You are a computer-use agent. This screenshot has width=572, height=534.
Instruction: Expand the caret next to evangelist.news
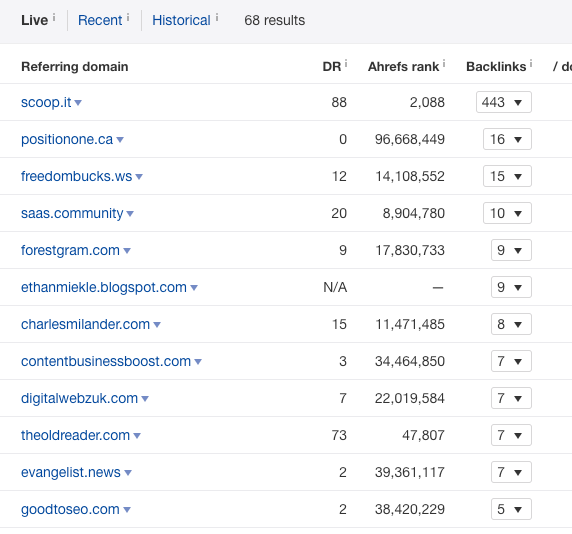click(128, 473)
